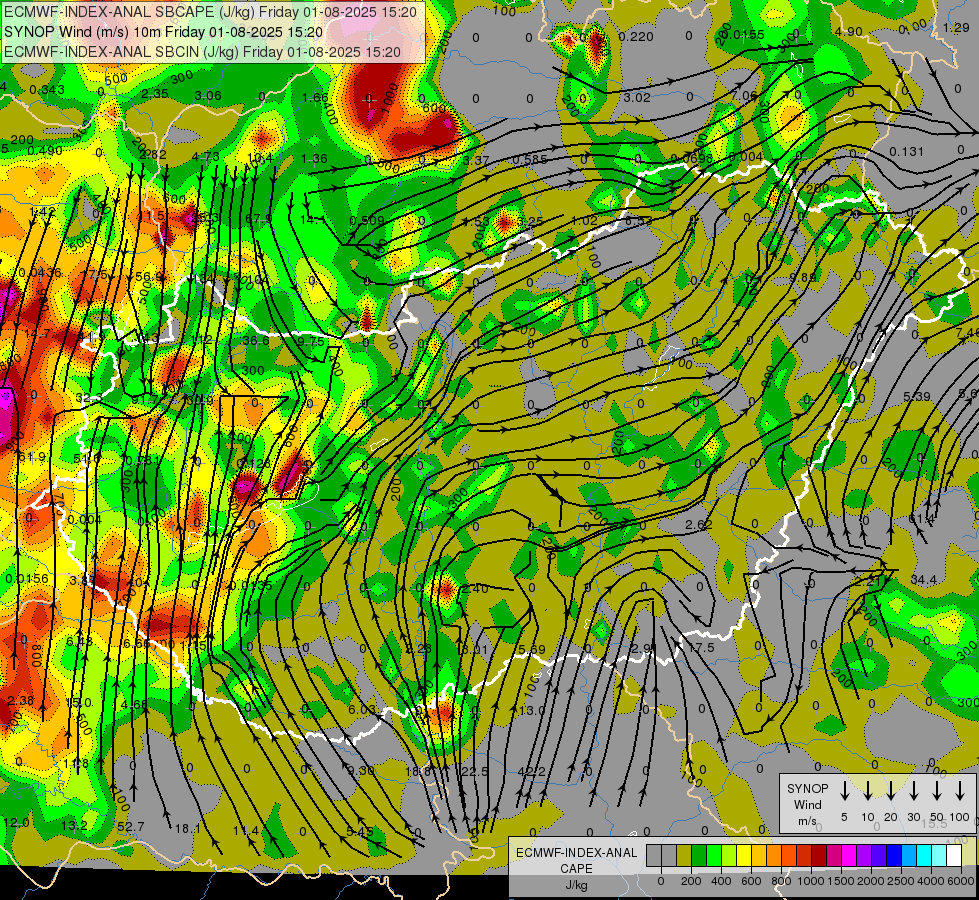Screen dimensions: 979x900
Task: Click the map value '52.7'
Action: coord(130,826)
